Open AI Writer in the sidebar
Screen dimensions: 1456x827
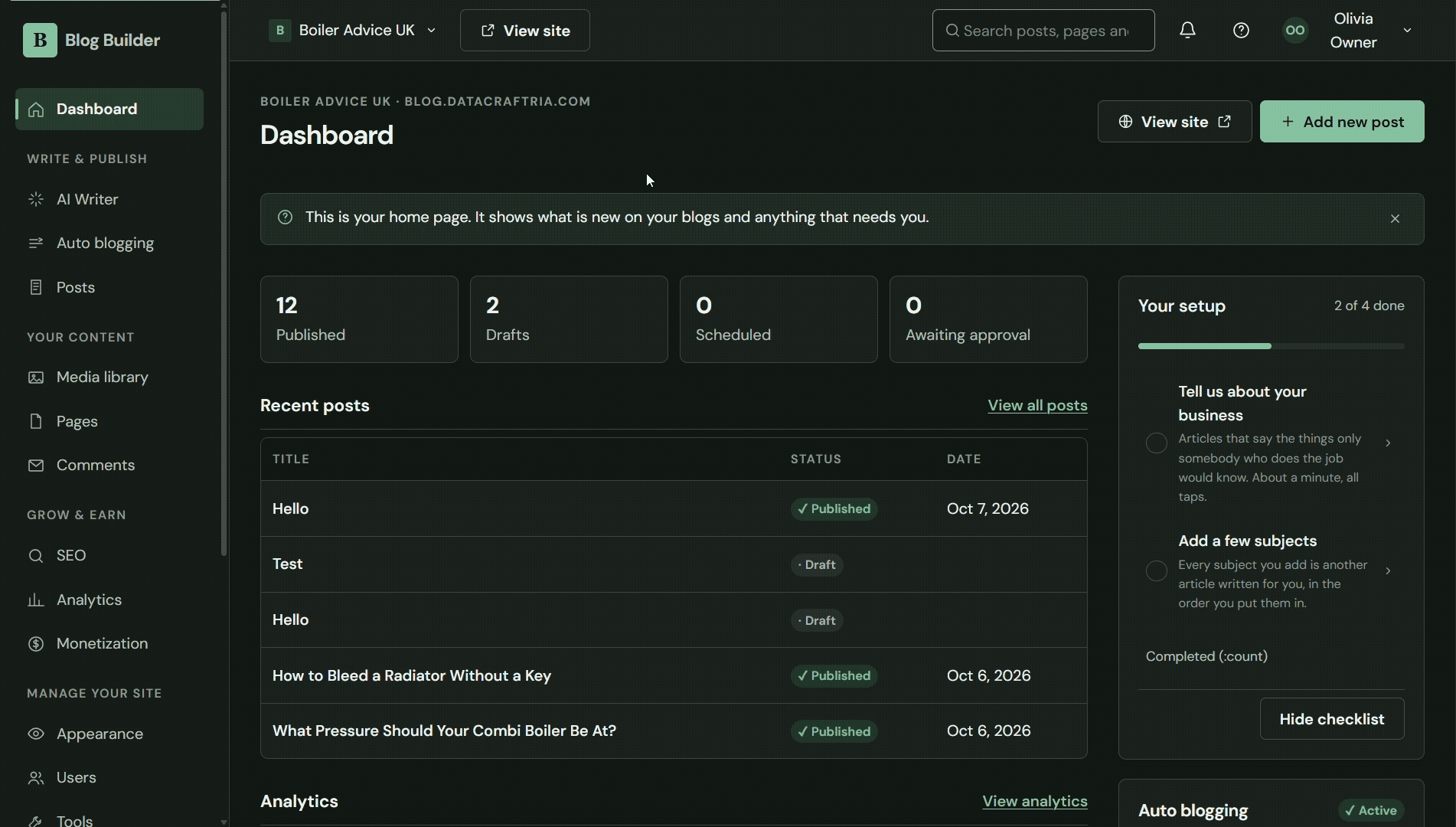pos(109,199)
